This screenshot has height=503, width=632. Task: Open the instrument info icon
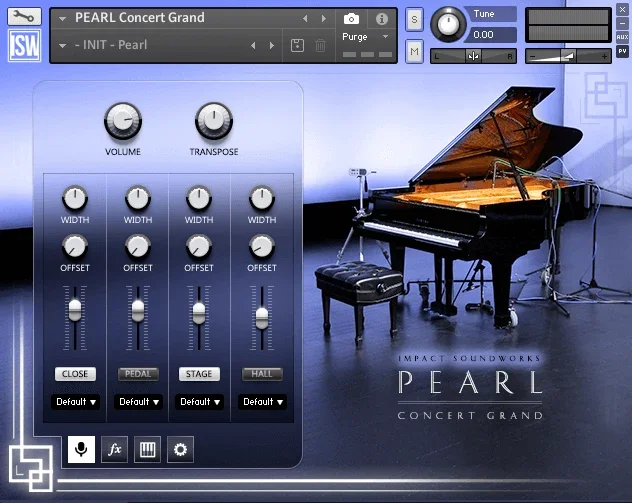382,19
